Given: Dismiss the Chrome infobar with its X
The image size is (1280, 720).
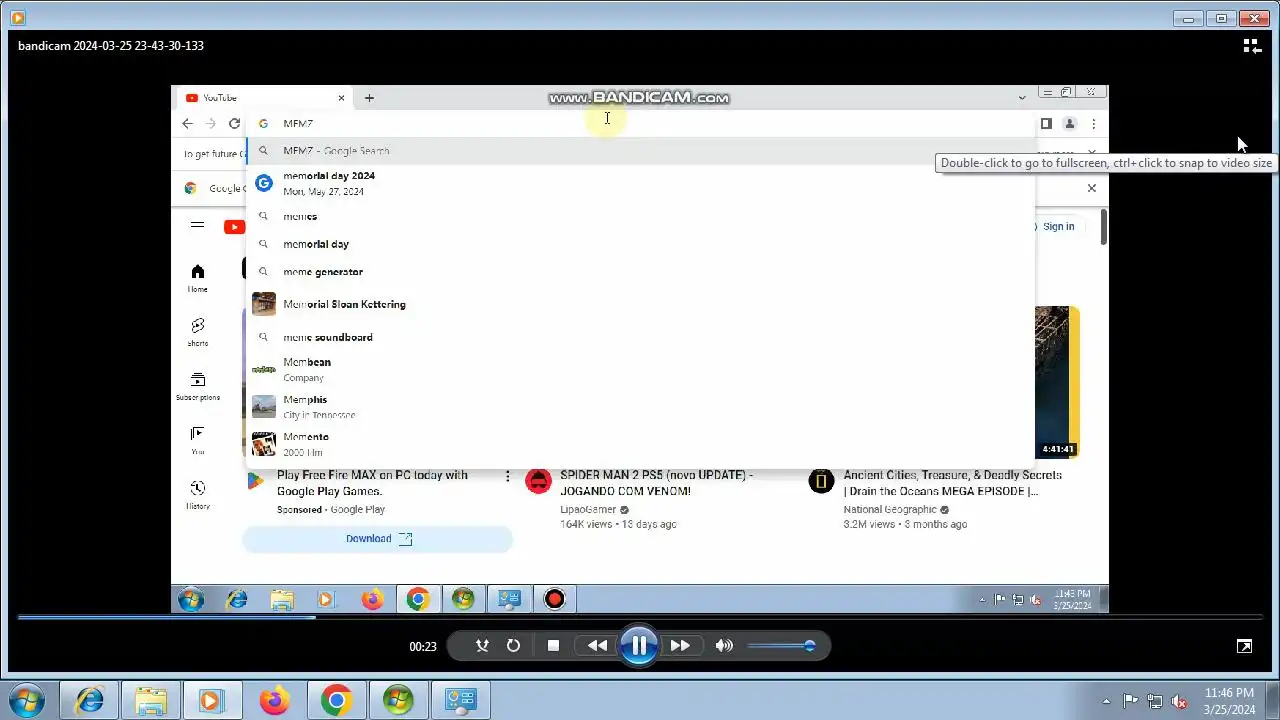Looking at the screenshot, I should point(1091,188).
